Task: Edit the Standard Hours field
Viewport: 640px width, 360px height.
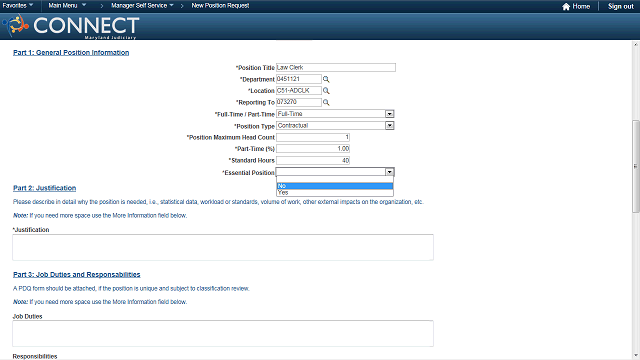Action: [x=313, y=160]
